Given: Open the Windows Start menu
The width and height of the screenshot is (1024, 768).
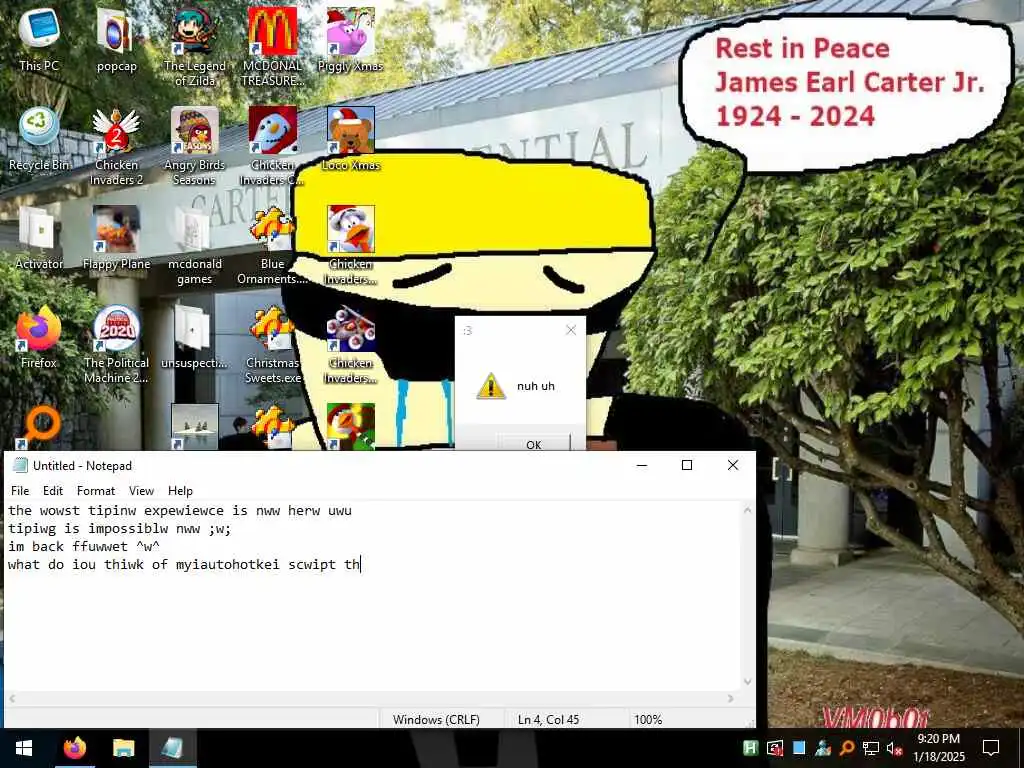Looking at the screenshot, I should (24, 748).
